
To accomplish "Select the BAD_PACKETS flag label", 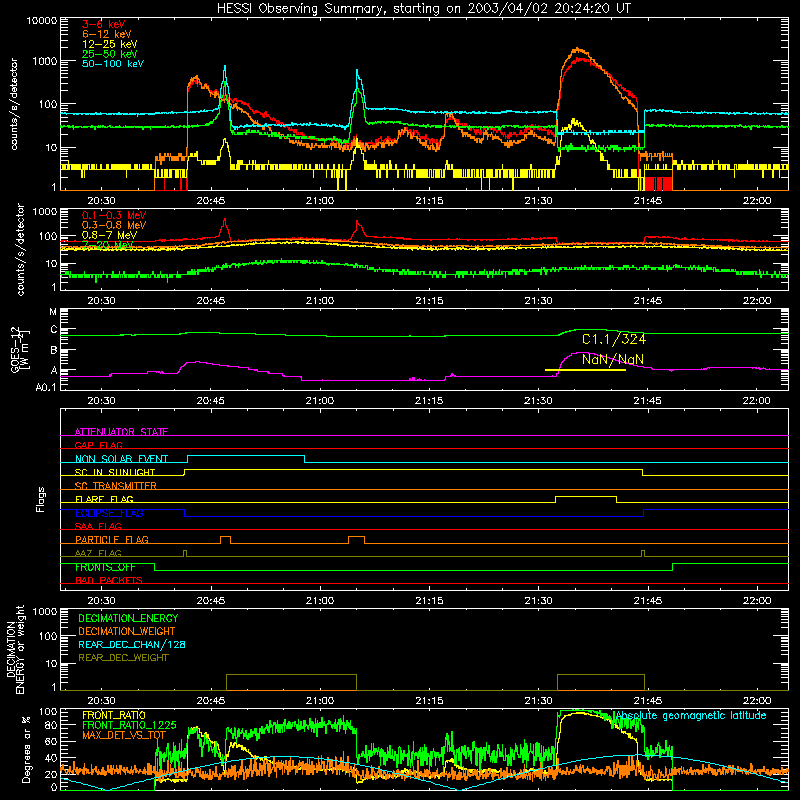I will 109,580.
